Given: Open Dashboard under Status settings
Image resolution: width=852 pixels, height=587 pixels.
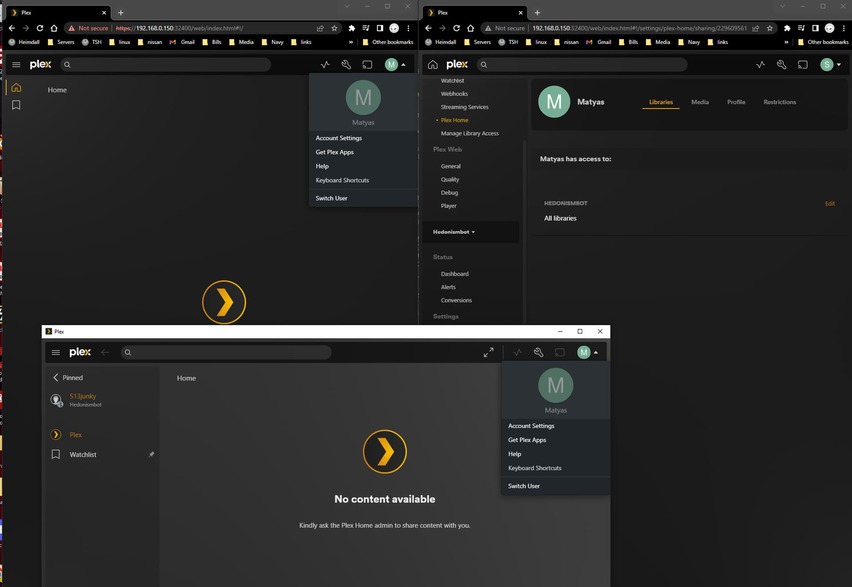Looking at the screenshot, I should 454,274.
